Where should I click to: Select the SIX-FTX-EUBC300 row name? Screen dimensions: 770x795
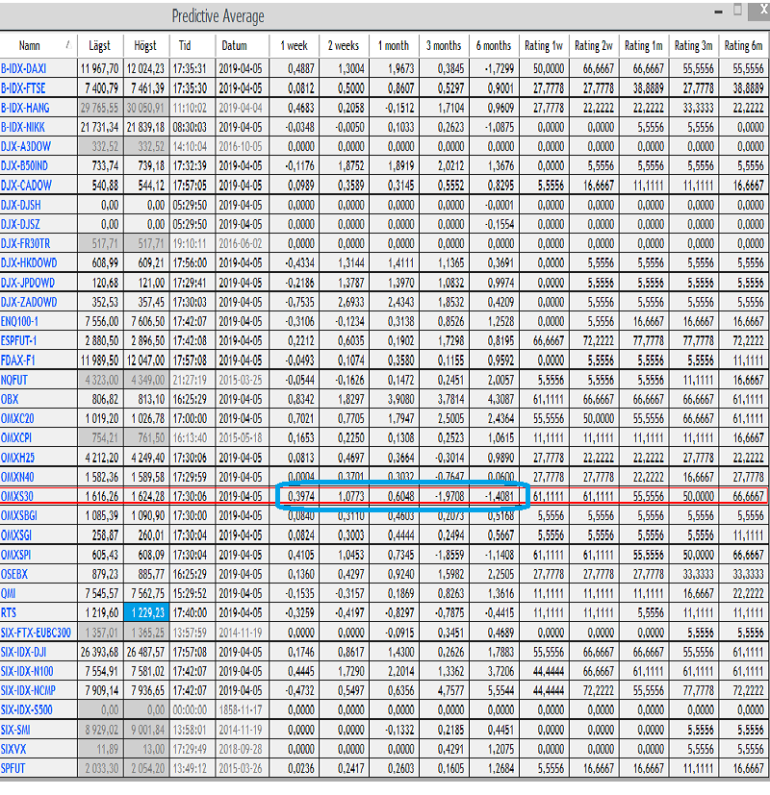click(36, 632)
